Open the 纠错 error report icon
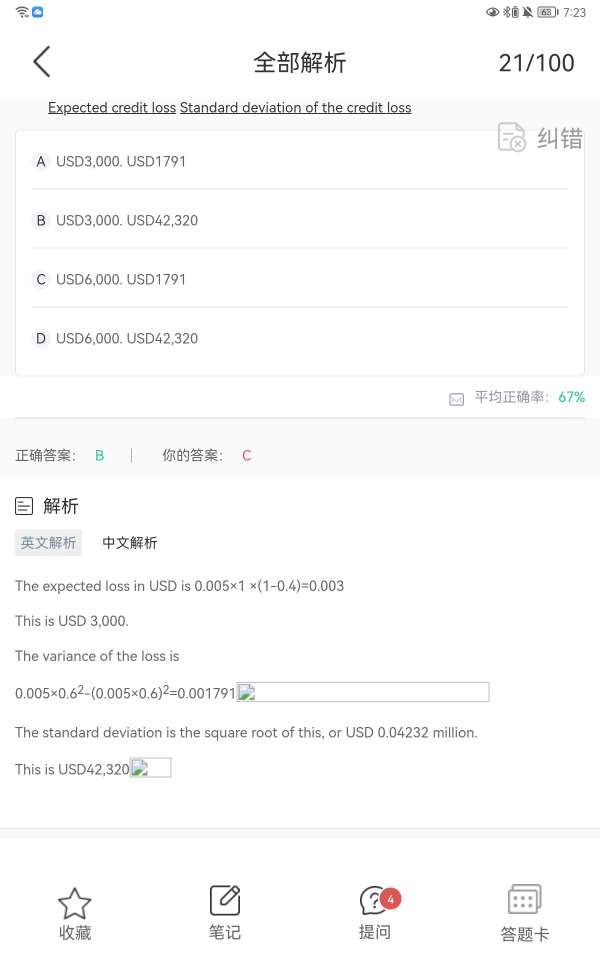The image size is (600, 960). pos(512,138)
